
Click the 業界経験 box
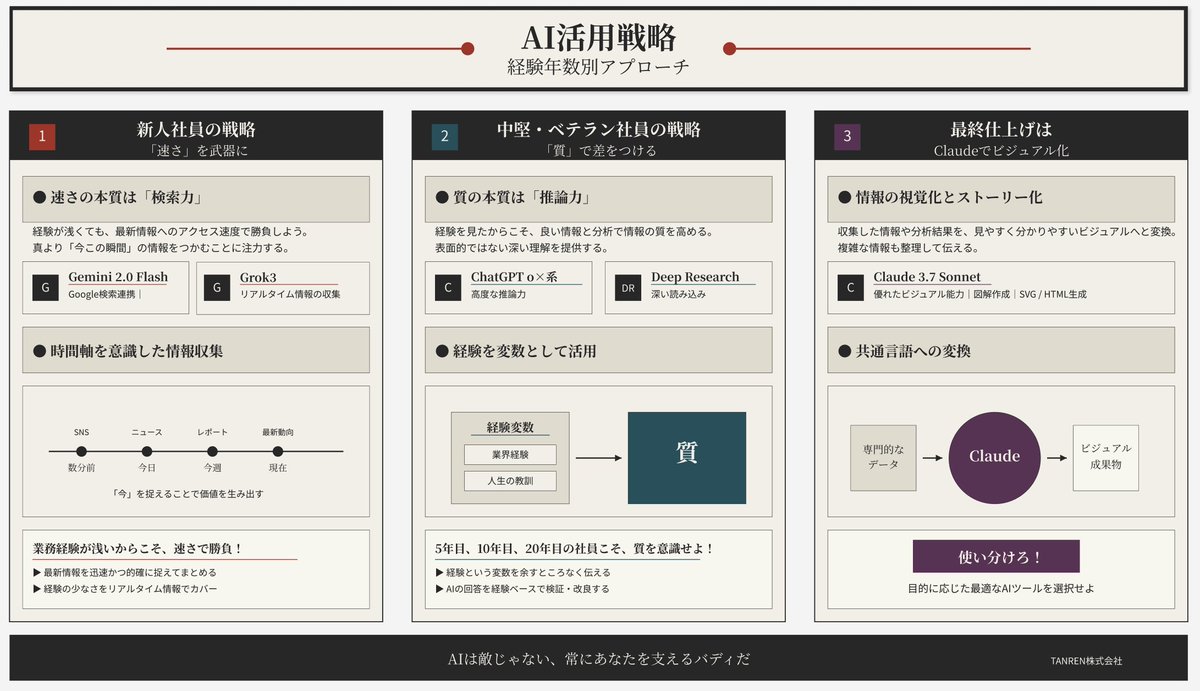tap(510, 455)
